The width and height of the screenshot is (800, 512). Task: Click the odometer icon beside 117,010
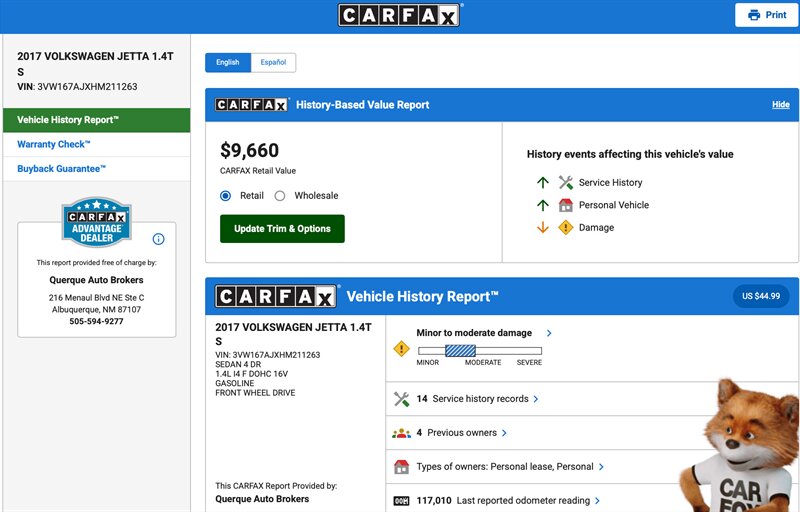click(401, 500)
